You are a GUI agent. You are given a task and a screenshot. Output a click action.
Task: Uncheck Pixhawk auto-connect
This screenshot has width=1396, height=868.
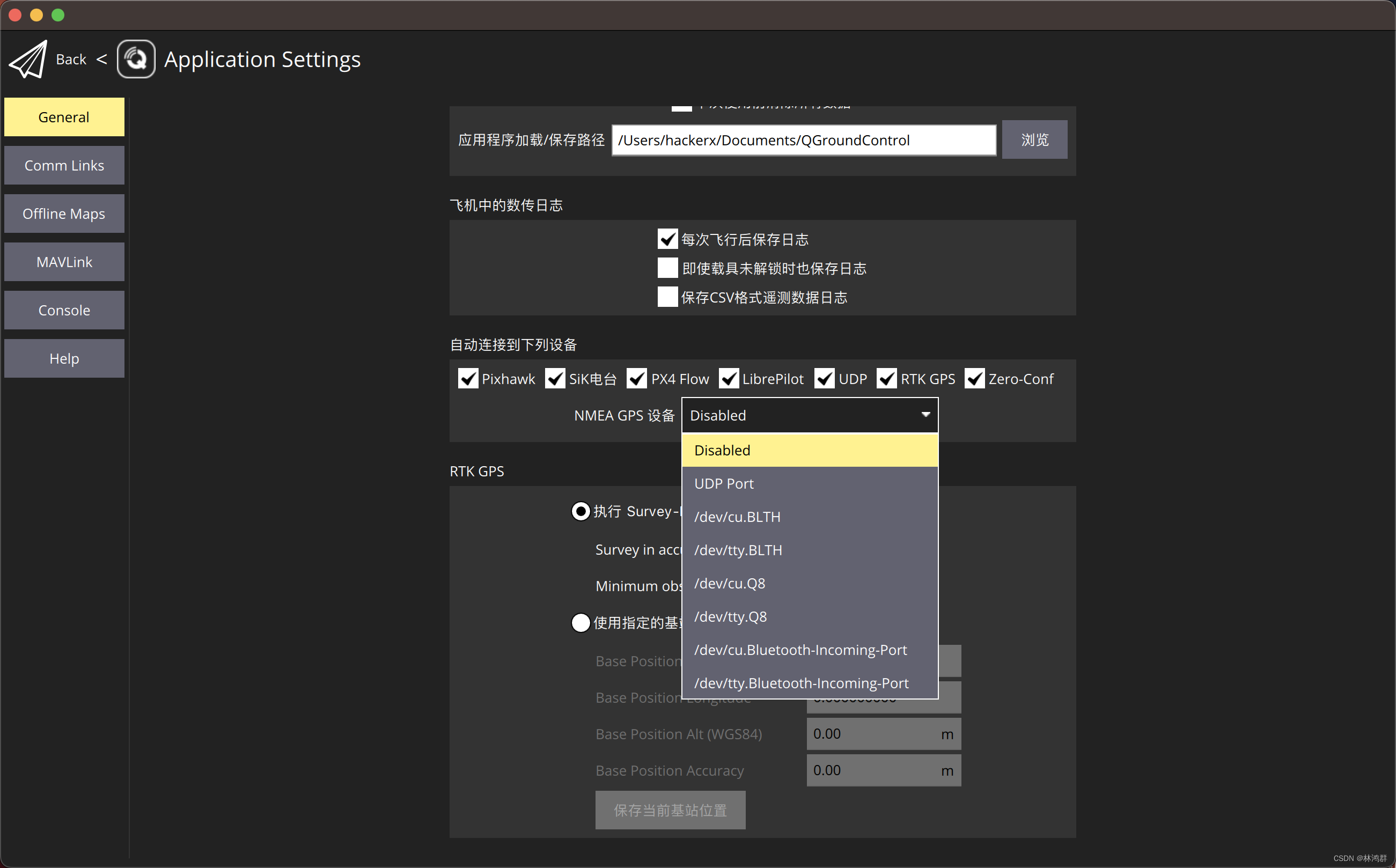(467, 378)
